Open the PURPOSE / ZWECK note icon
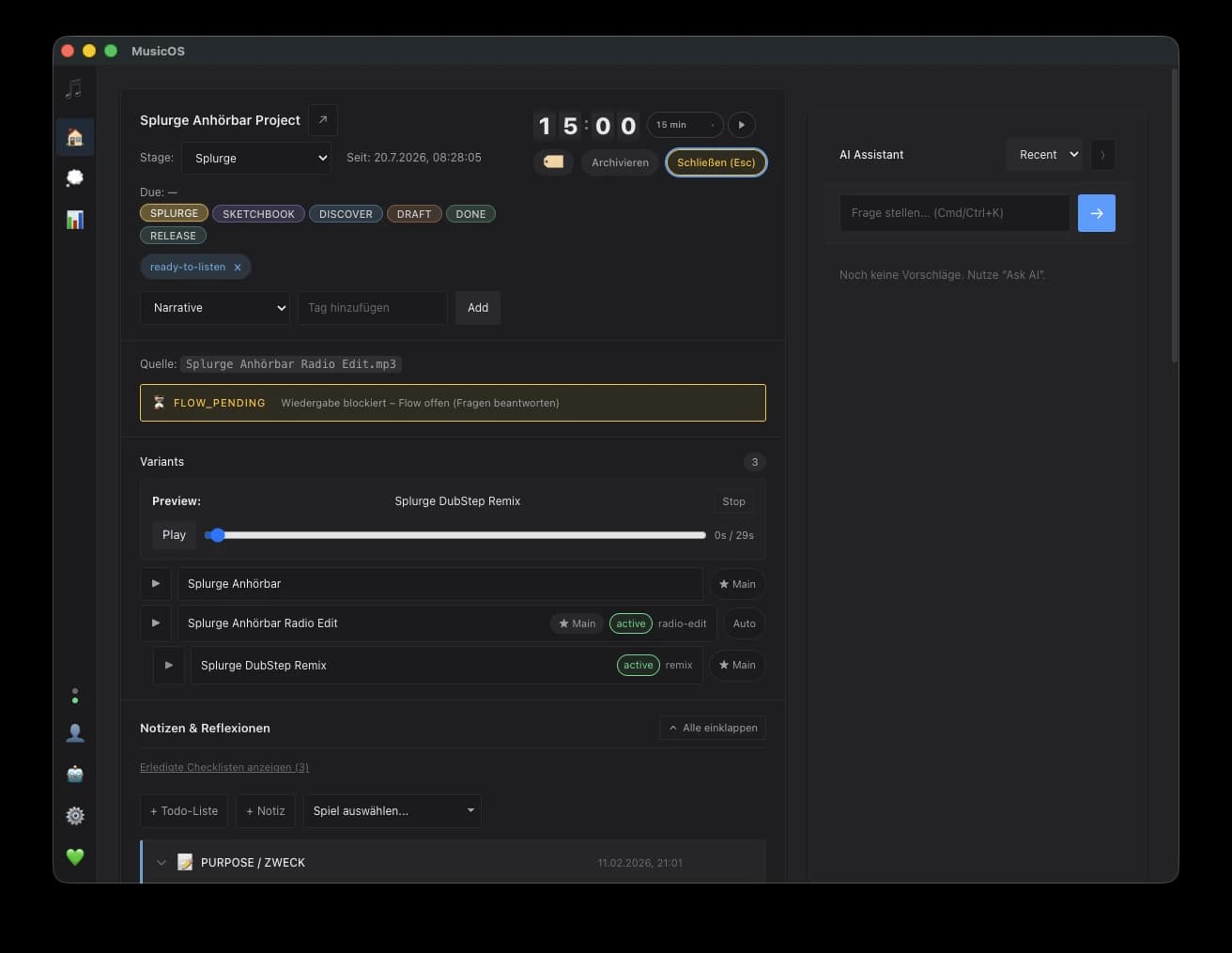This screenshot has height=953, width=1232. pyautogui.click(x=185, y=862)
